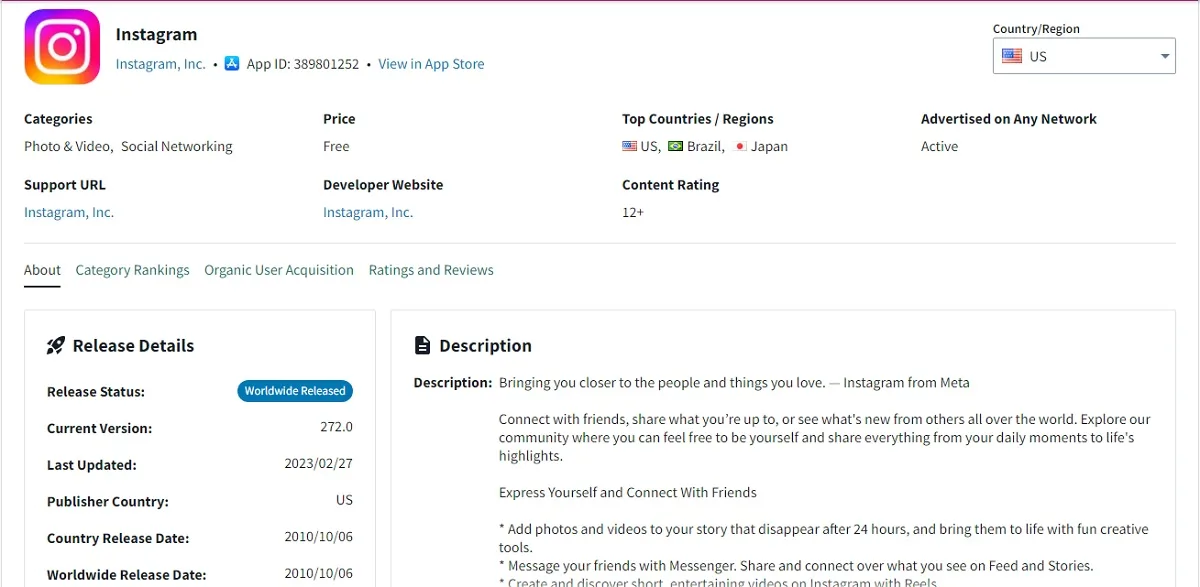Click the Japan flag icon
Viewport: 1200px width, 587px height.
click(741, 146)
